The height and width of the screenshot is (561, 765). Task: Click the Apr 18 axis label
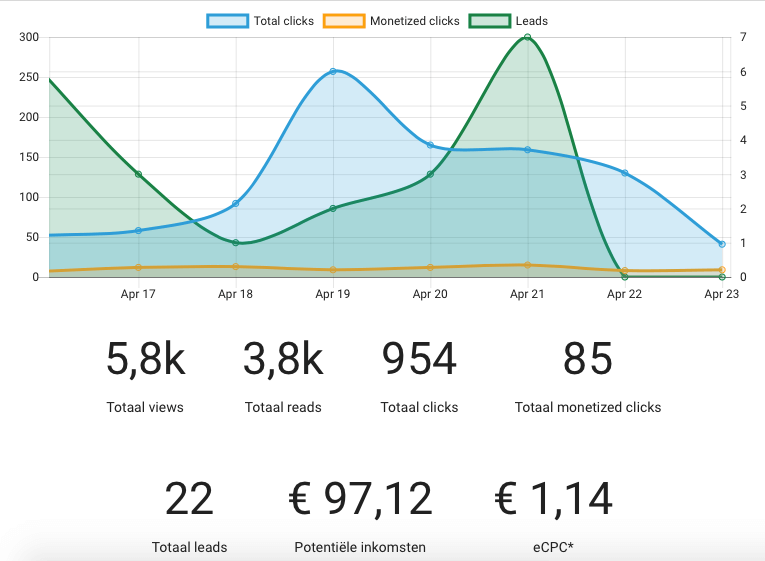click(235, 294)
